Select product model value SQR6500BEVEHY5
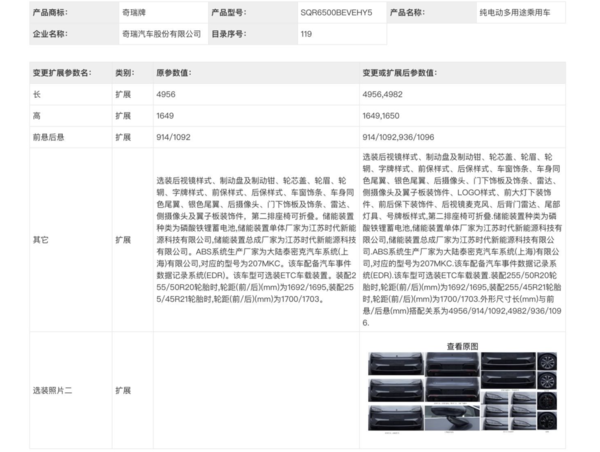Viewport: 600px width, 452px height. (336, 13)
